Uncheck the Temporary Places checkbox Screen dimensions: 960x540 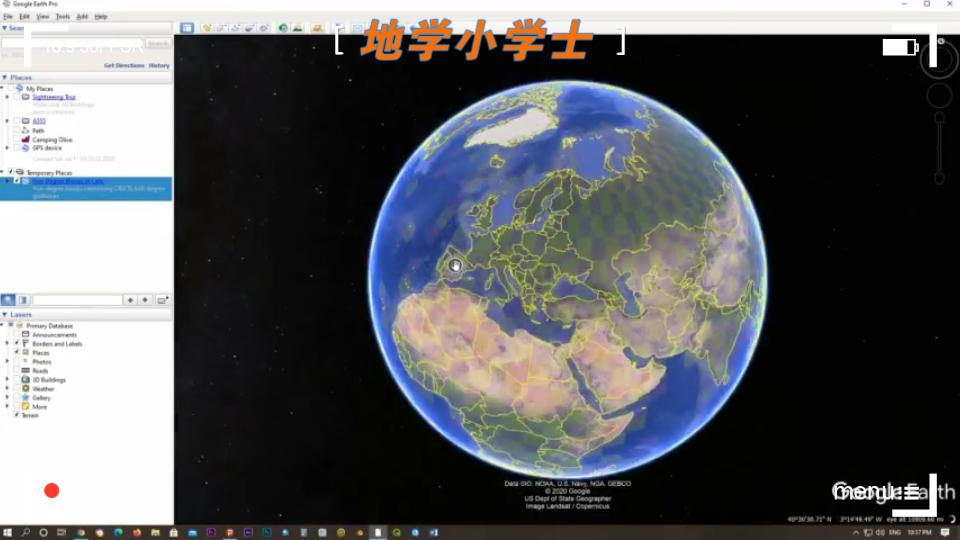tap(10, 173)
